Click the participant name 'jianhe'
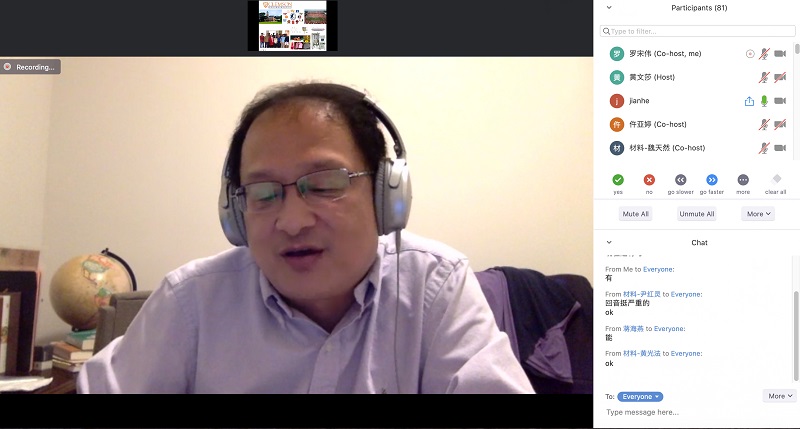Viewport: 800px width, 429px height. 639,101
